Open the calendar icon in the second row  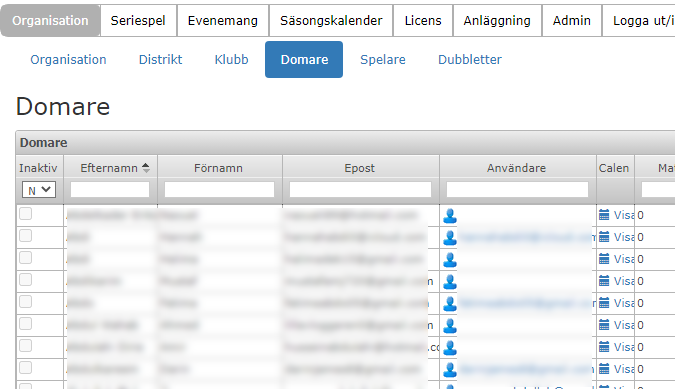[604, 237]
